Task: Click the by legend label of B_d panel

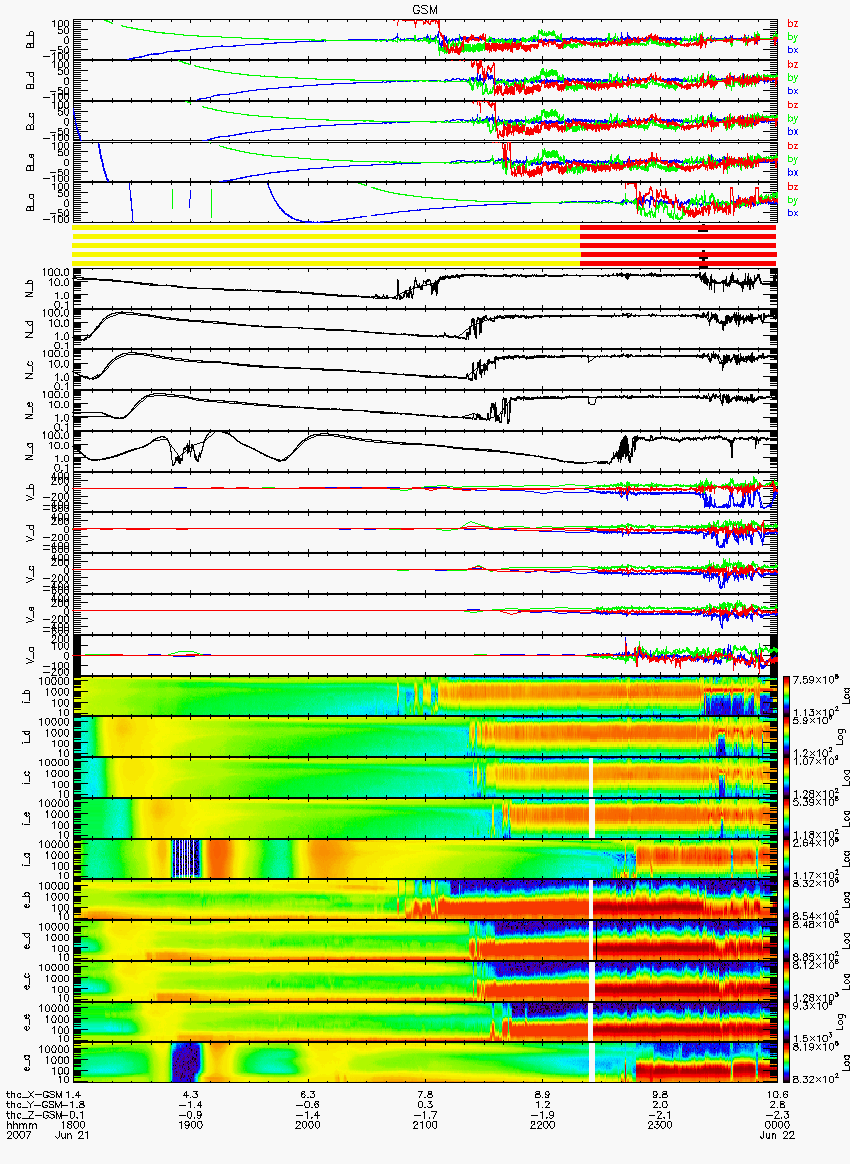Action: [x=793, y=77]
